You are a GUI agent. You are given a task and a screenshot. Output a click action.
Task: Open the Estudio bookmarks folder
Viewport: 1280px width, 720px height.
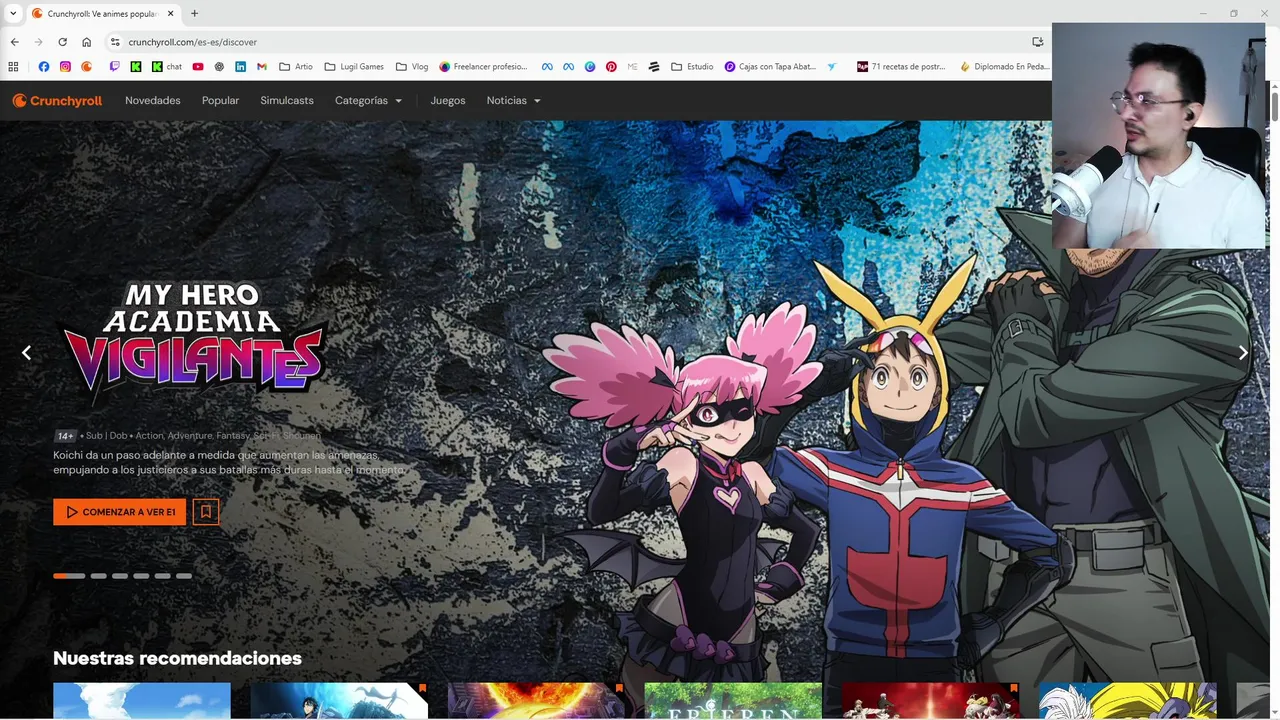[692, 67]
